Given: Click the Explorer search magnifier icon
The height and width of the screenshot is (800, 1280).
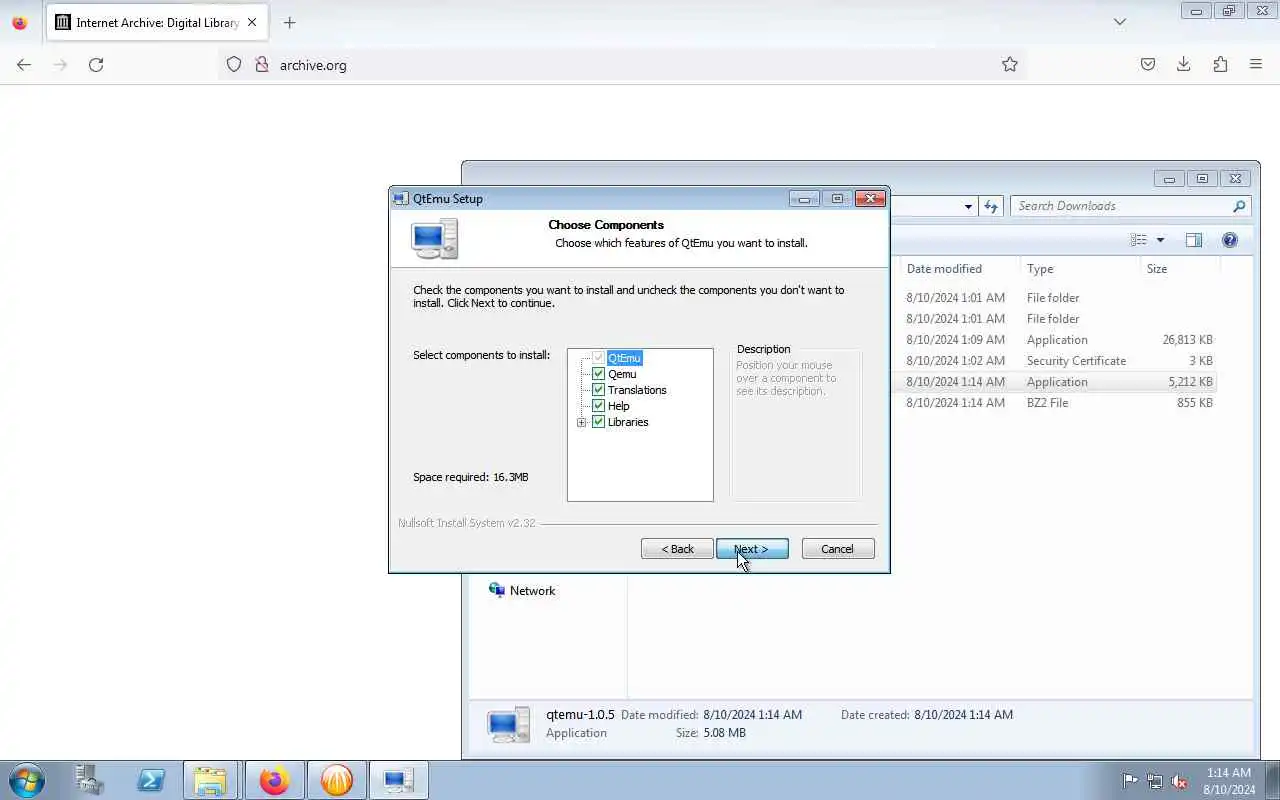Looking at the screenshot, I should [x=1239, y=206].
